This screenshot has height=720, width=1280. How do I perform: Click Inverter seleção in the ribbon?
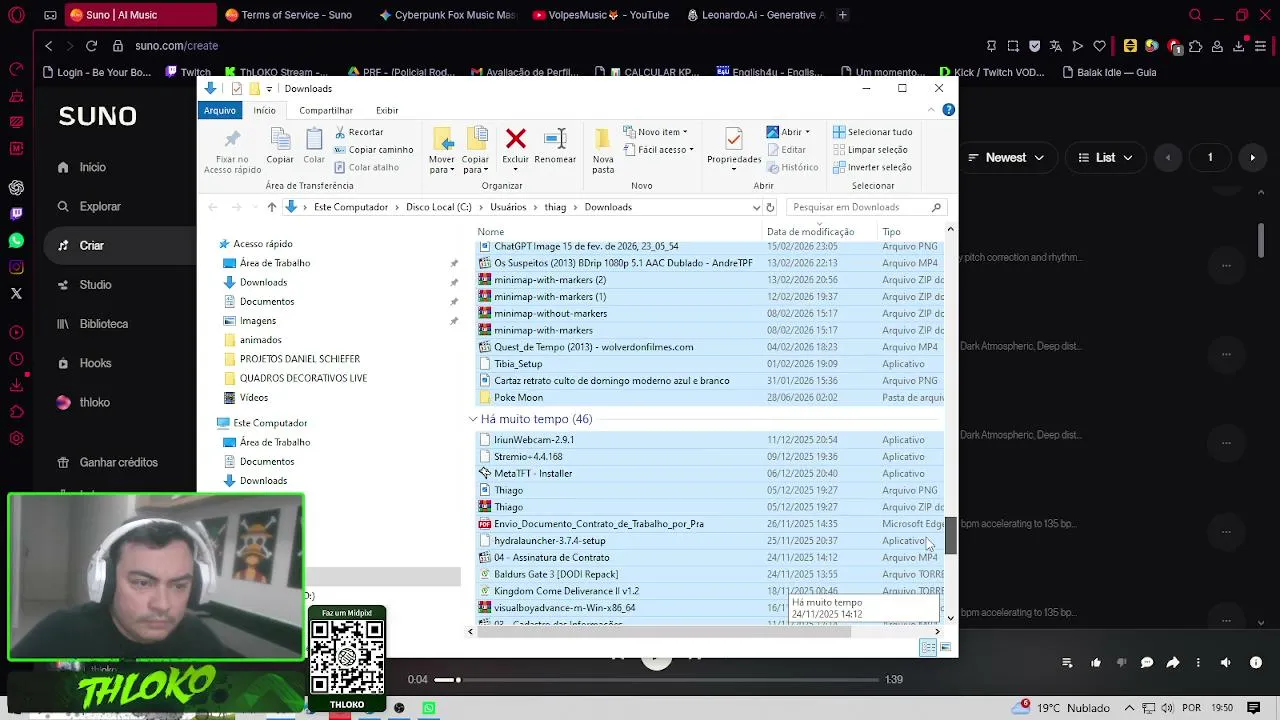click(872, 168)
